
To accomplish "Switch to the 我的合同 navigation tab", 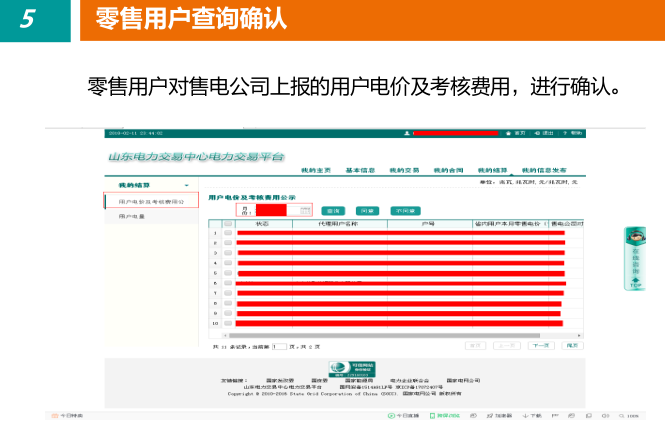I will click(449, 171).
